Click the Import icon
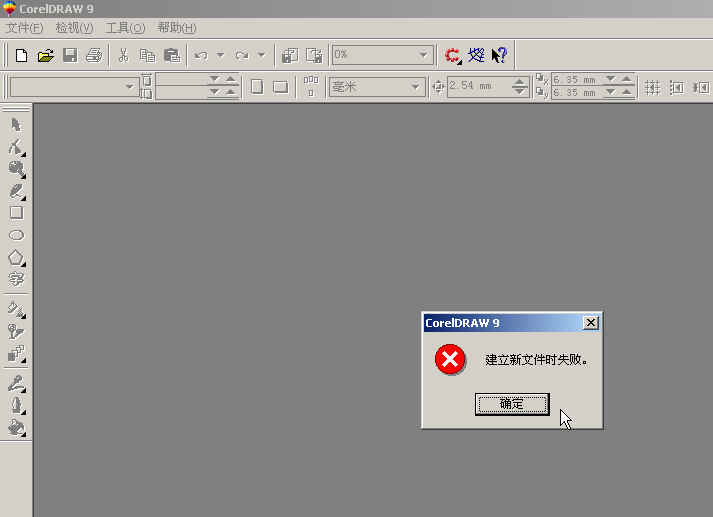Screen dimensions: 713x517 click(289, 55)
